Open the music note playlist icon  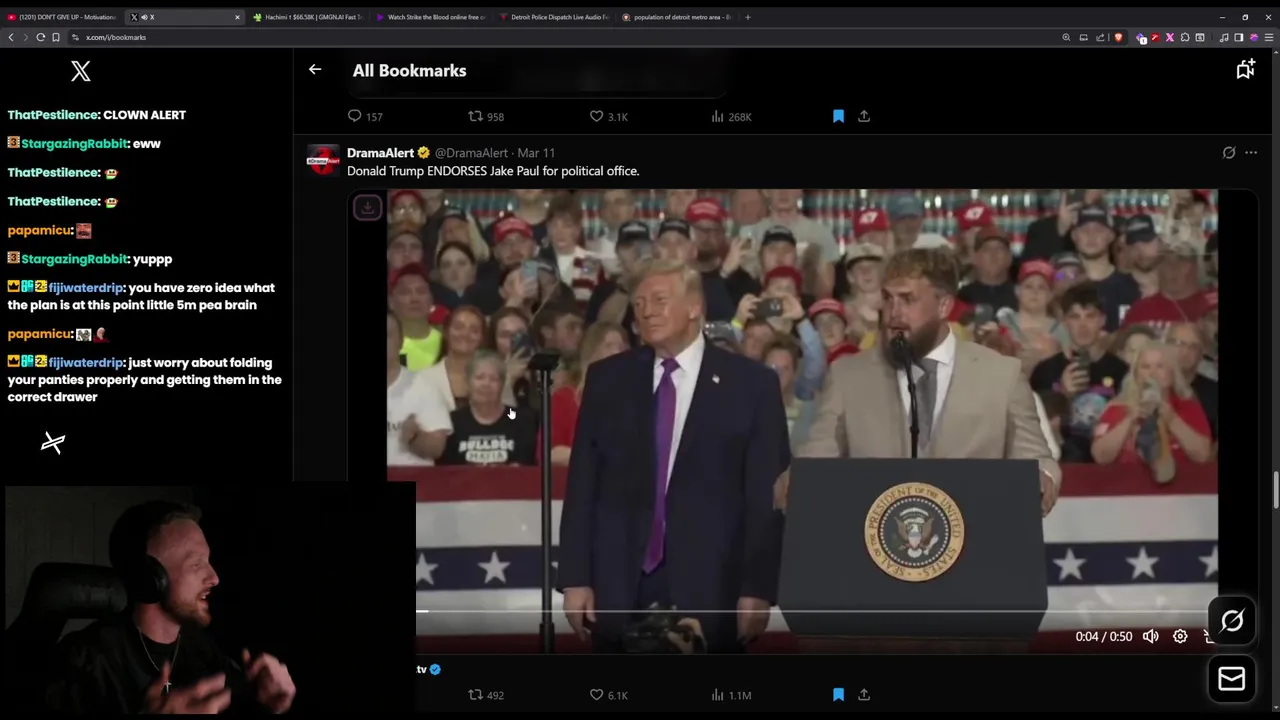pos(1224,37)
